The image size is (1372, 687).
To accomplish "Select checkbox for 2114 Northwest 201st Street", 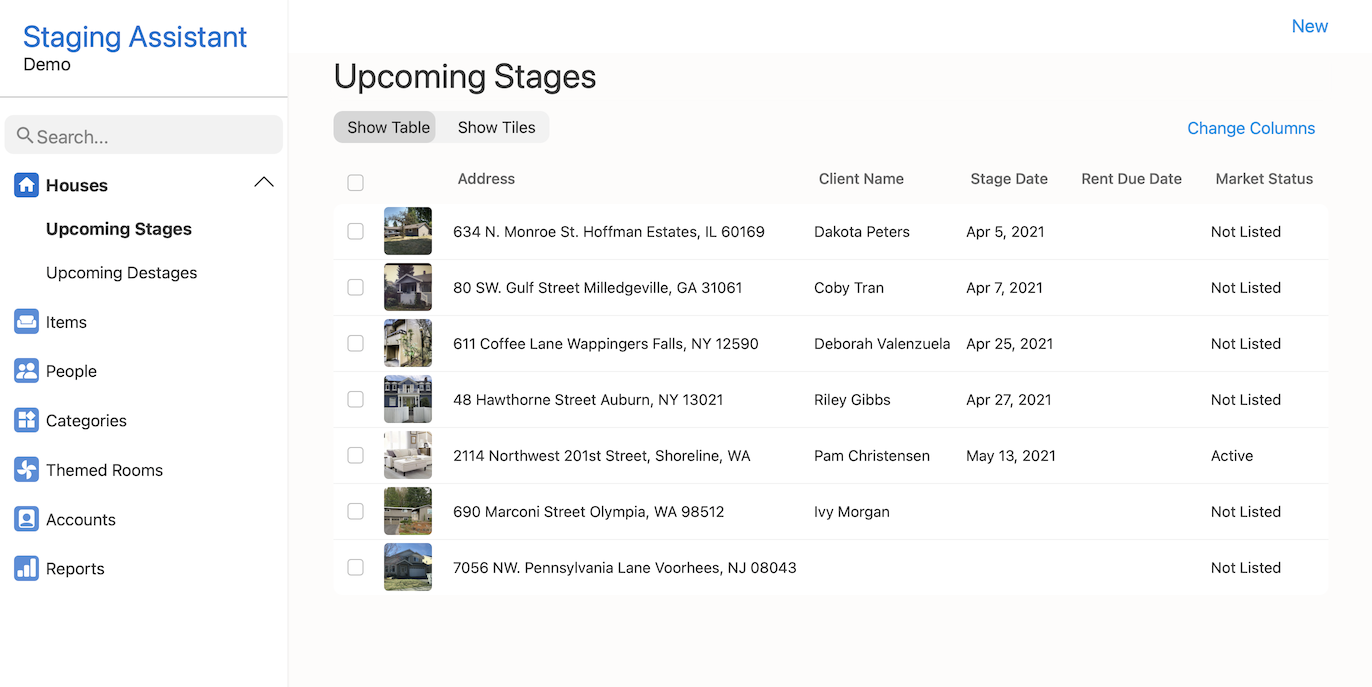I will point(355,455).
